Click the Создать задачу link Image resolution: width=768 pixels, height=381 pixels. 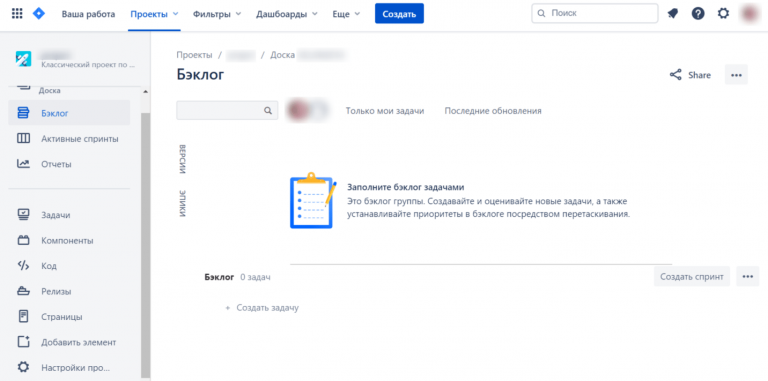(x=267, y=308)
